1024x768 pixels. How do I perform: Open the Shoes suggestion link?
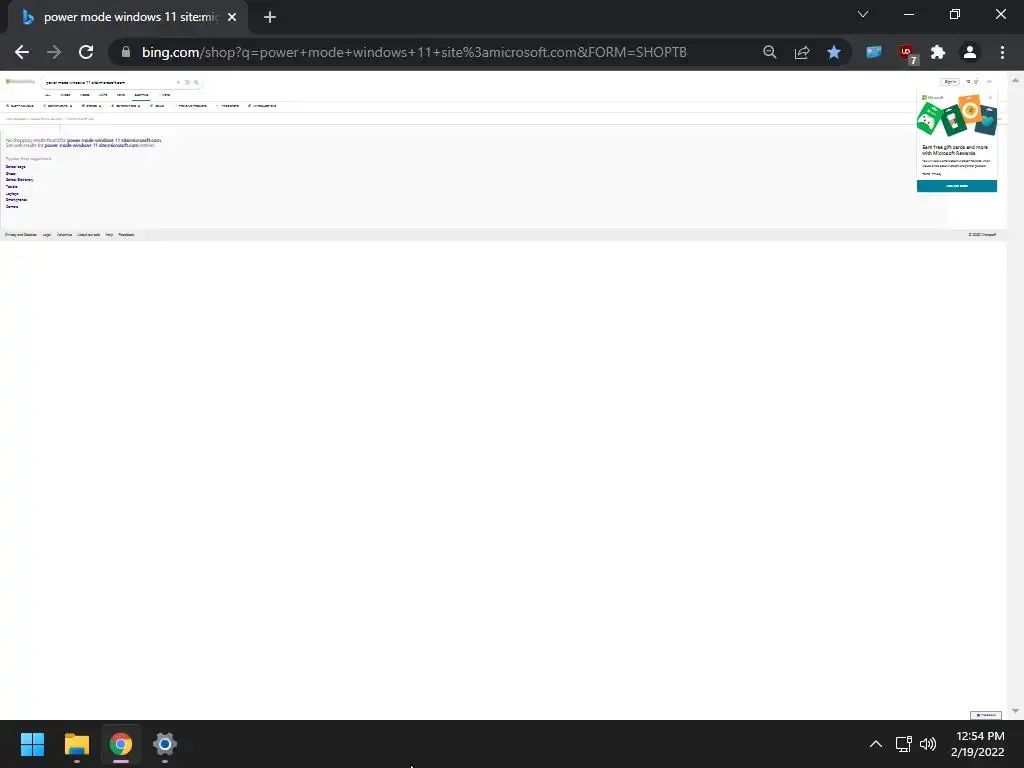pos(10,174)
